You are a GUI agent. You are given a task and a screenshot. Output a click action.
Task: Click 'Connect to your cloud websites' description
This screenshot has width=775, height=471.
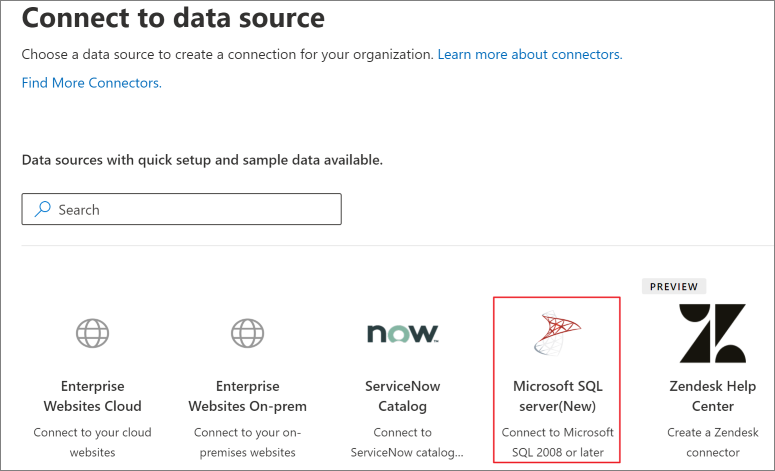point(92,442)
